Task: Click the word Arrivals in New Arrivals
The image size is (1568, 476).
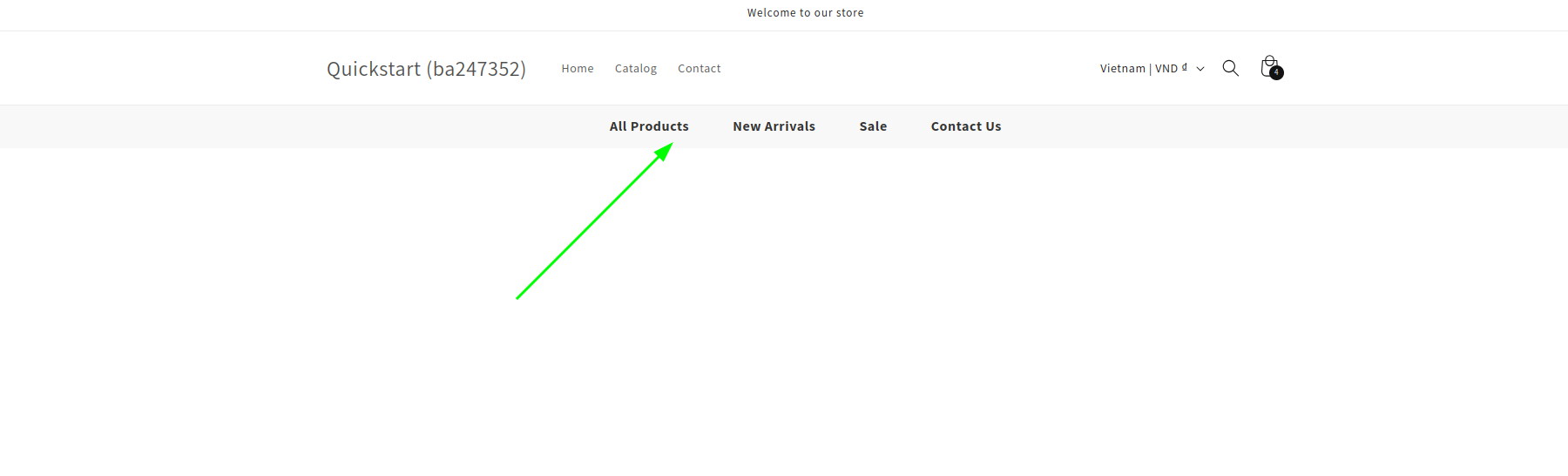Action: click(790, 126)
